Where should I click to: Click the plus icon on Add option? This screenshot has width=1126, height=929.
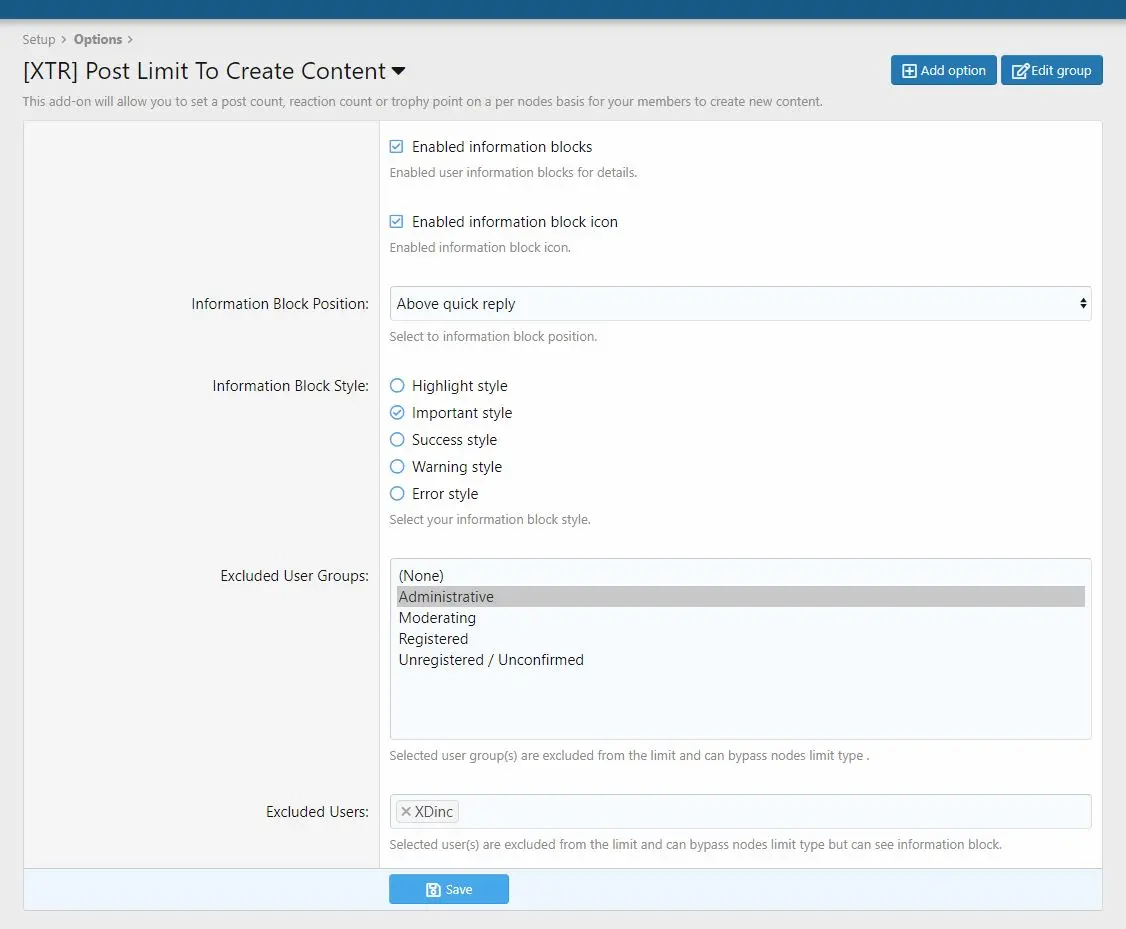[909, 71]
